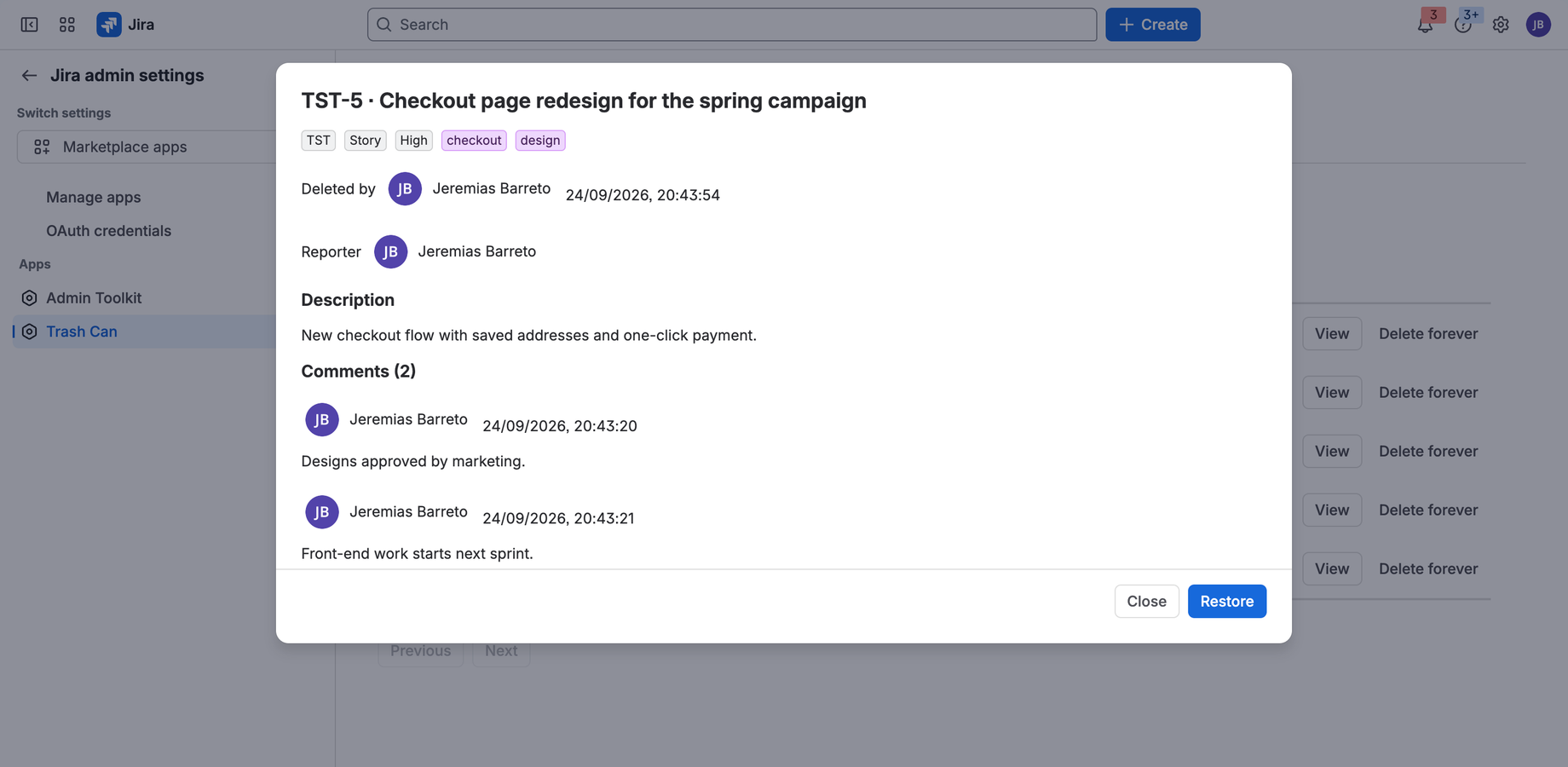Image resolution: width=1568 pixels, height=767 pixels.
Task: Open the settings gear icon
Action: [x=1501, y=25]
